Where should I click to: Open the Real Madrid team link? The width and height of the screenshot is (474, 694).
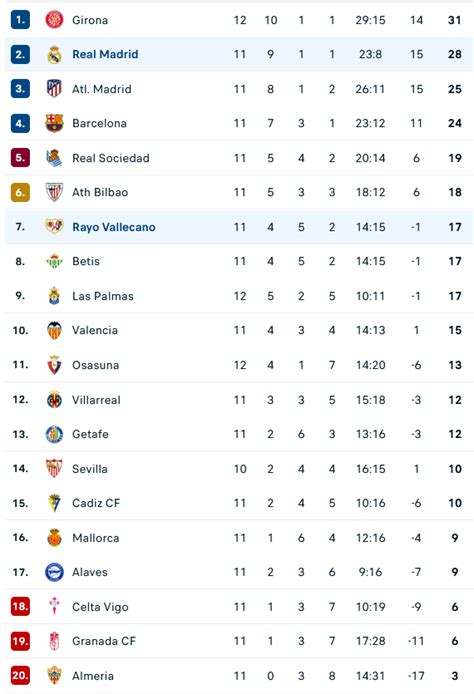(105, 54)
